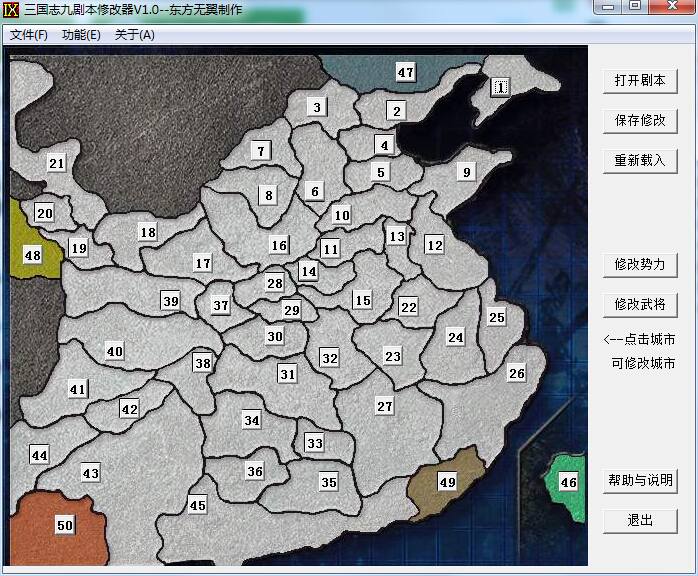This screenshot has width=698, height=576.
Task: Open the 关于(A) menu
Action: click(x=134, y=35)
